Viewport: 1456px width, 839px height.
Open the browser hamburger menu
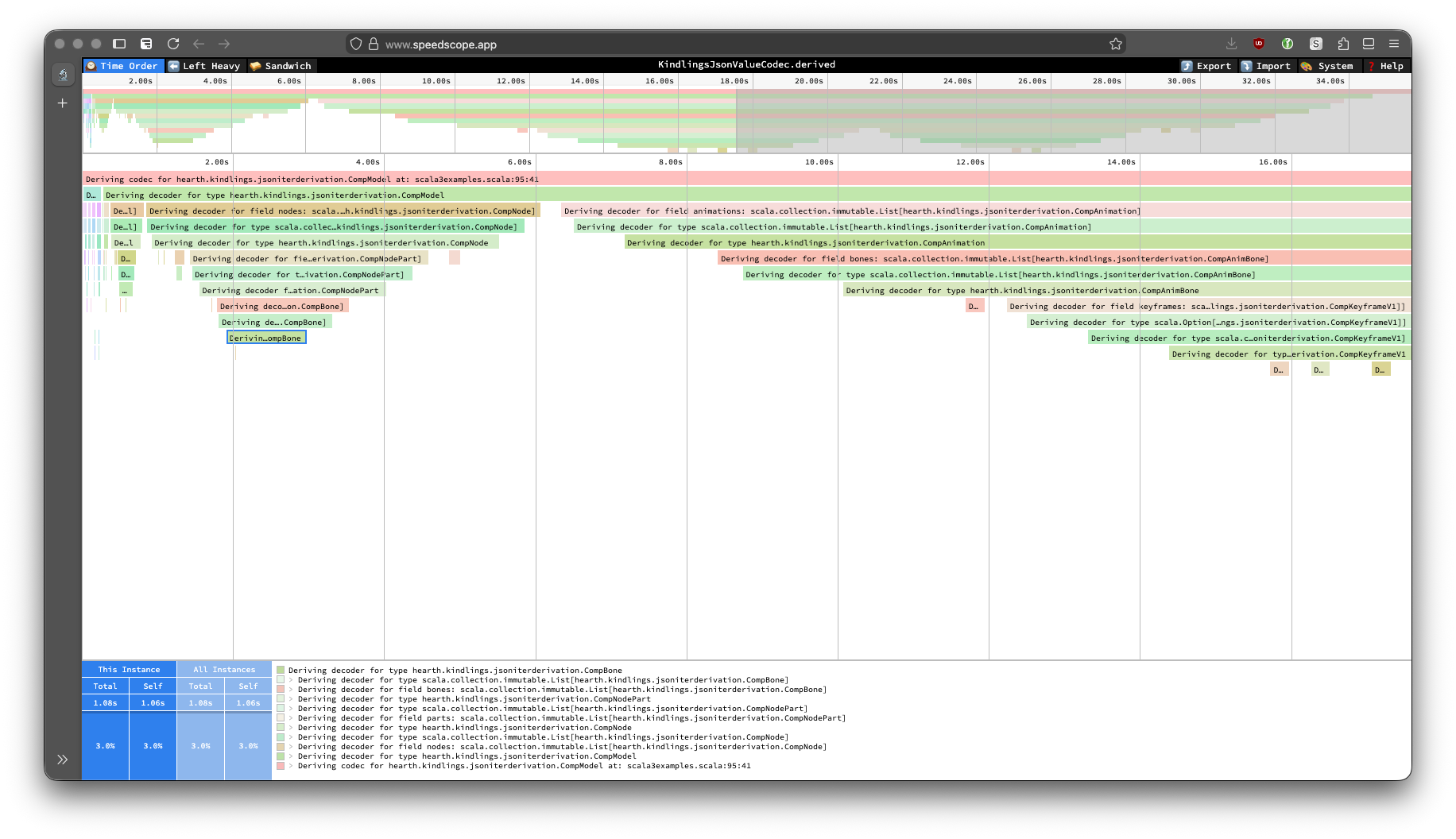[1394, 44]
